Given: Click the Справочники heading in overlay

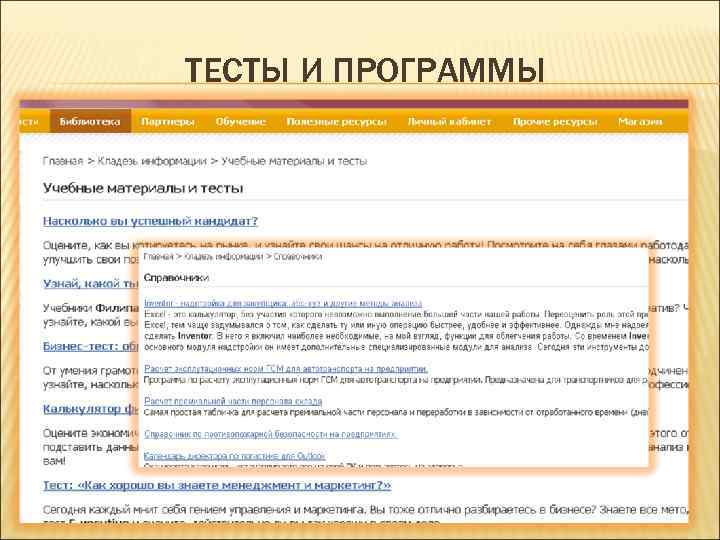Looking at the screenshot, I should [x=176, y=278].
